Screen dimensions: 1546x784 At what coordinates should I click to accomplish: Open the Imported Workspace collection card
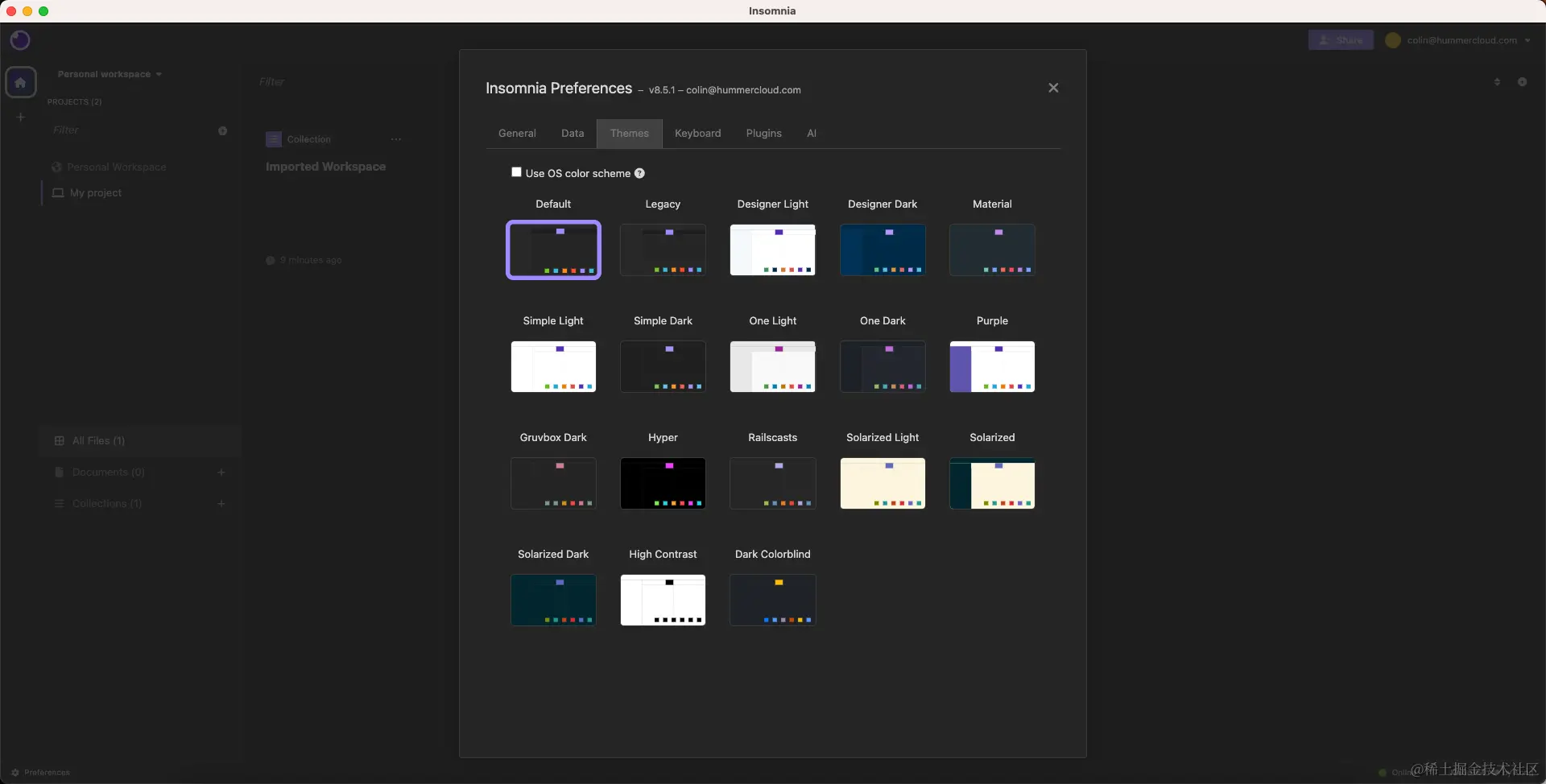click(x=334, y=197)
